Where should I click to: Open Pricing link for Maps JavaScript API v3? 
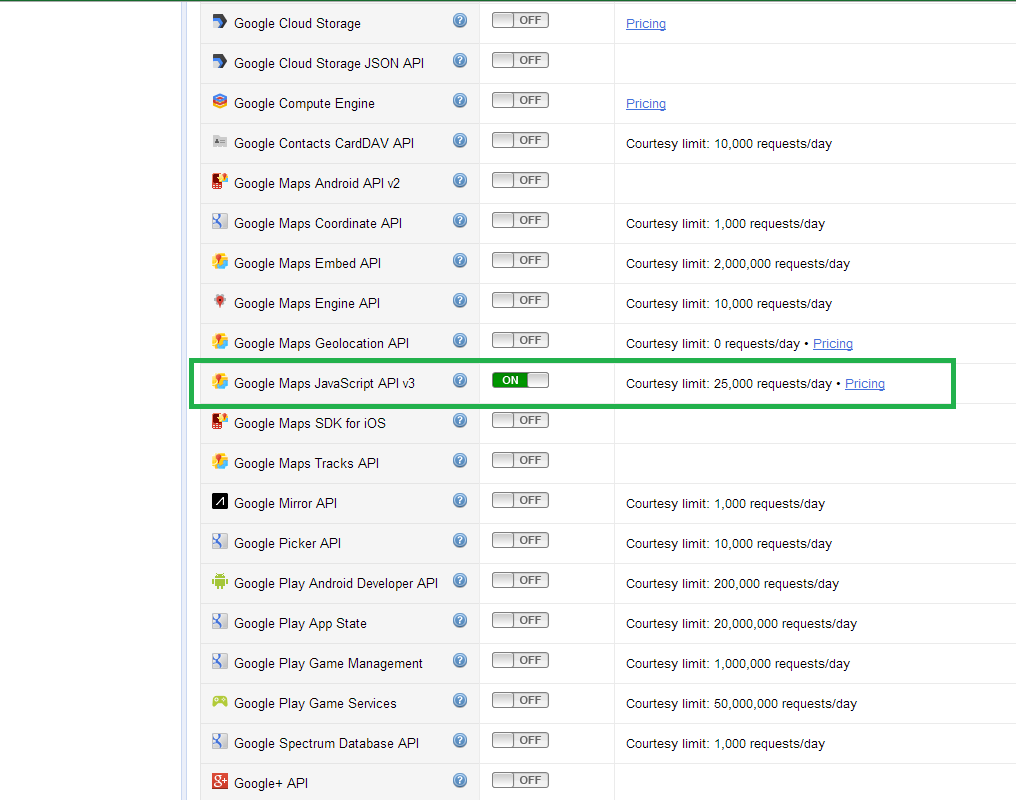(x=864, y=384)
